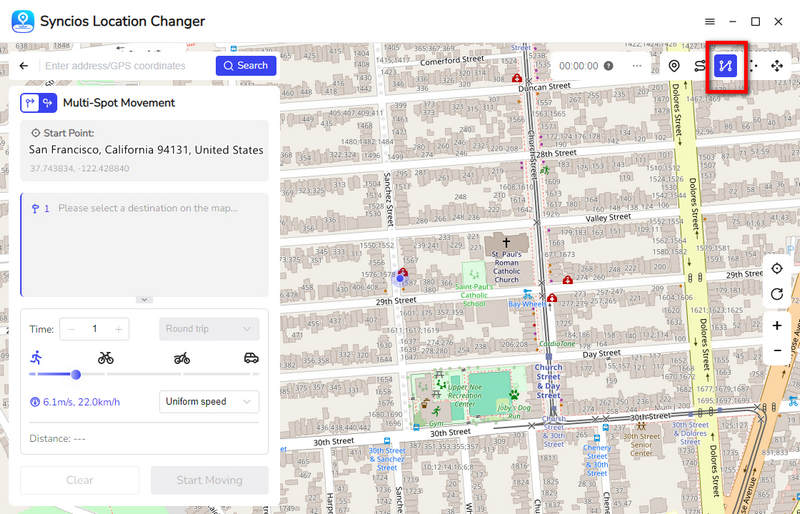Click the Search button
The height and width of the screenshot is (514, 800).
tap(246, 66)
